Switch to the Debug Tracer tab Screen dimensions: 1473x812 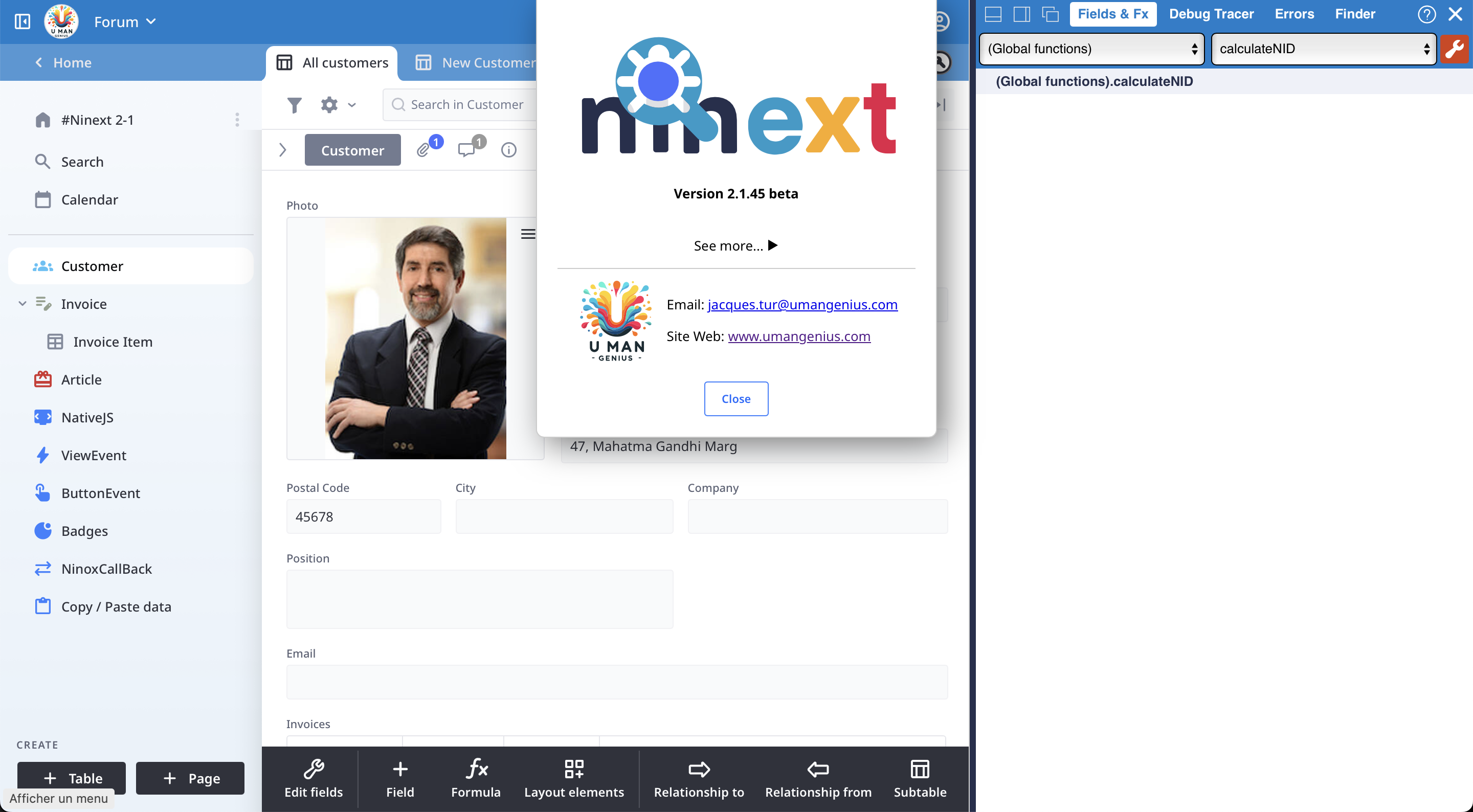coord(1211,14)
